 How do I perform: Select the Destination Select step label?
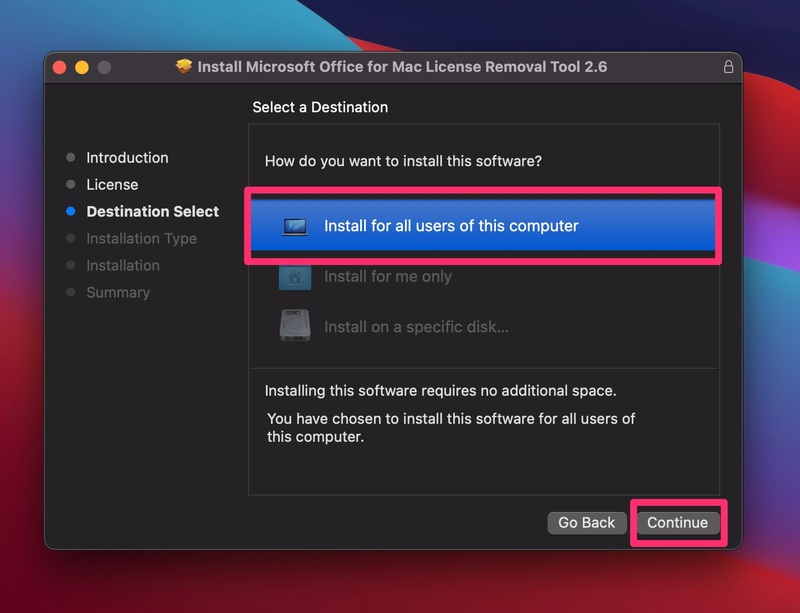pyautogui.click(x=152, y=212)
